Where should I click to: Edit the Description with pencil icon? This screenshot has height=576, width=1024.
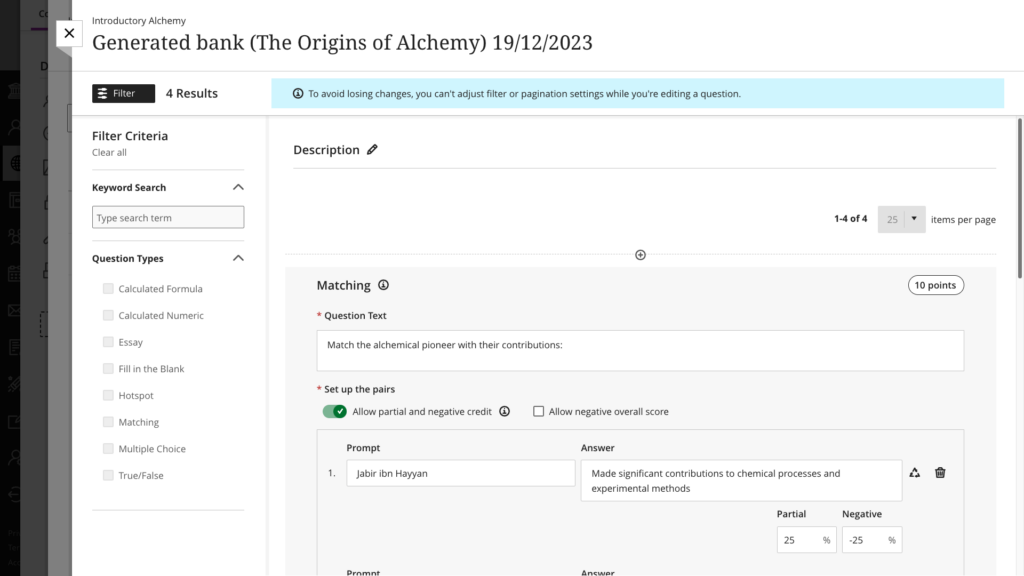pos(372,150)
